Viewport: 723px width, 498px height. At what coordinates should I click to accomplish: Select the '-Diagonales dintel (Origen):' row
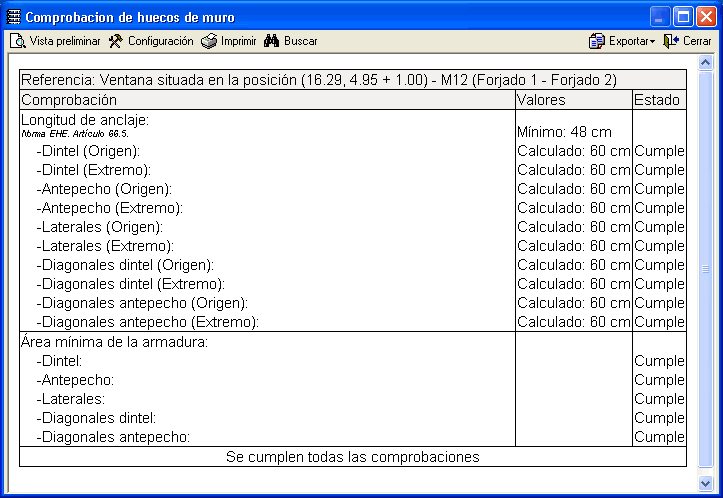353,265
